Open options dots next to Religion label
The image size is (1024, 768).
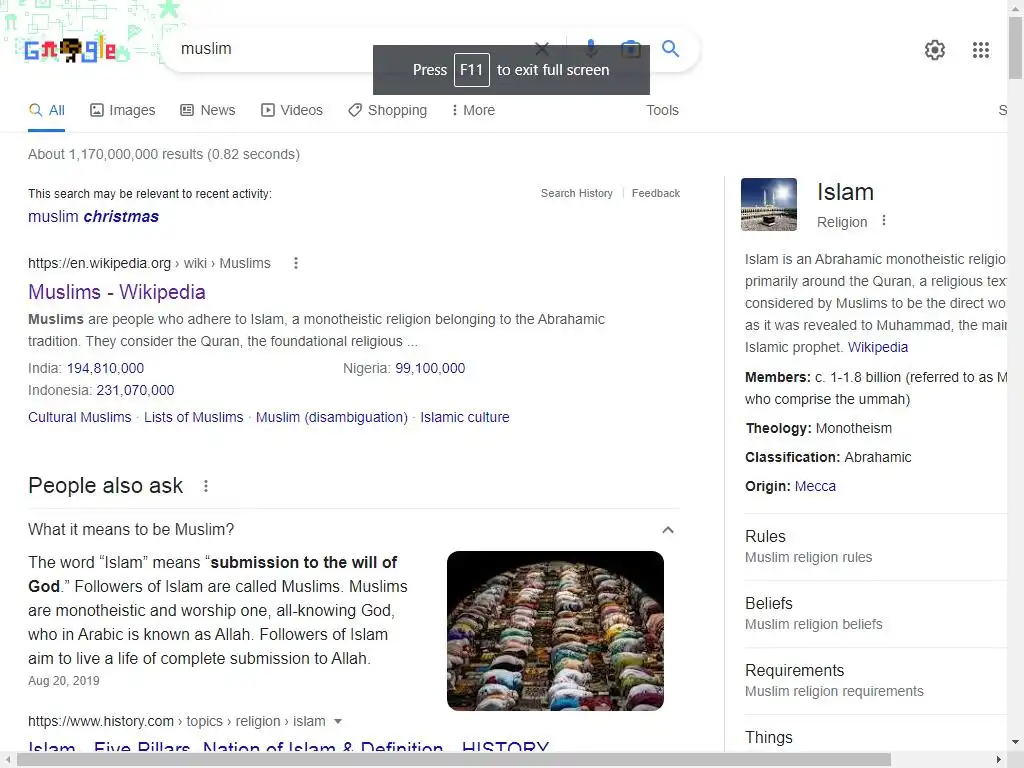pos(884,221)
